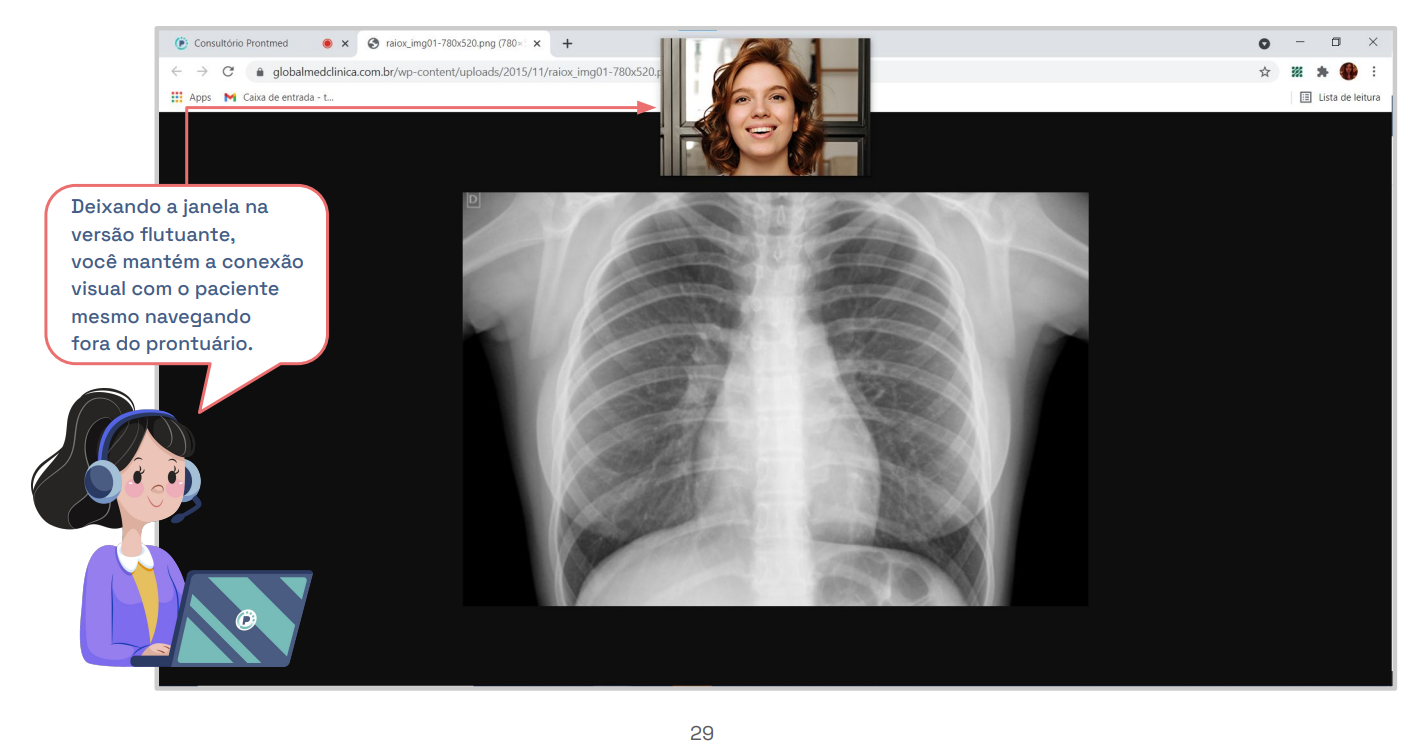Bookmark this page with the star icon
The width and height of the screenshot is (1418, 756).
point(1265,72)
